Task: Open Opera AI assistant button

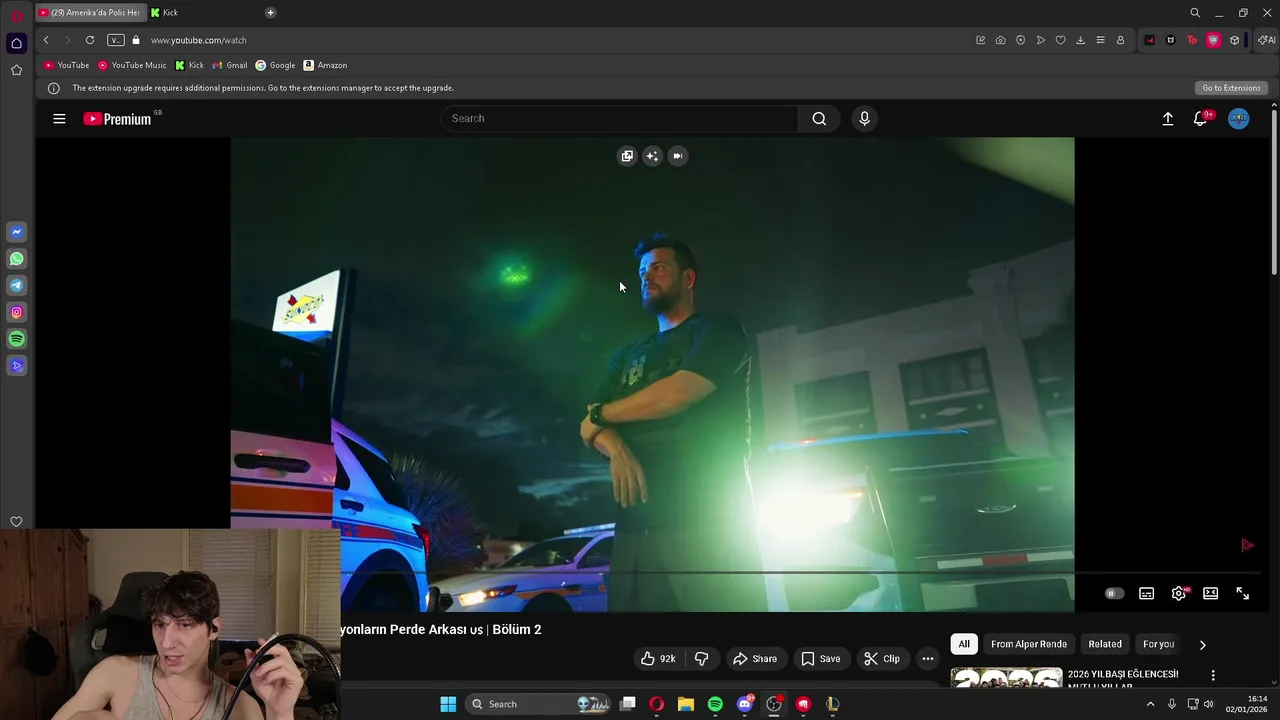Action: click(1266, 40)
